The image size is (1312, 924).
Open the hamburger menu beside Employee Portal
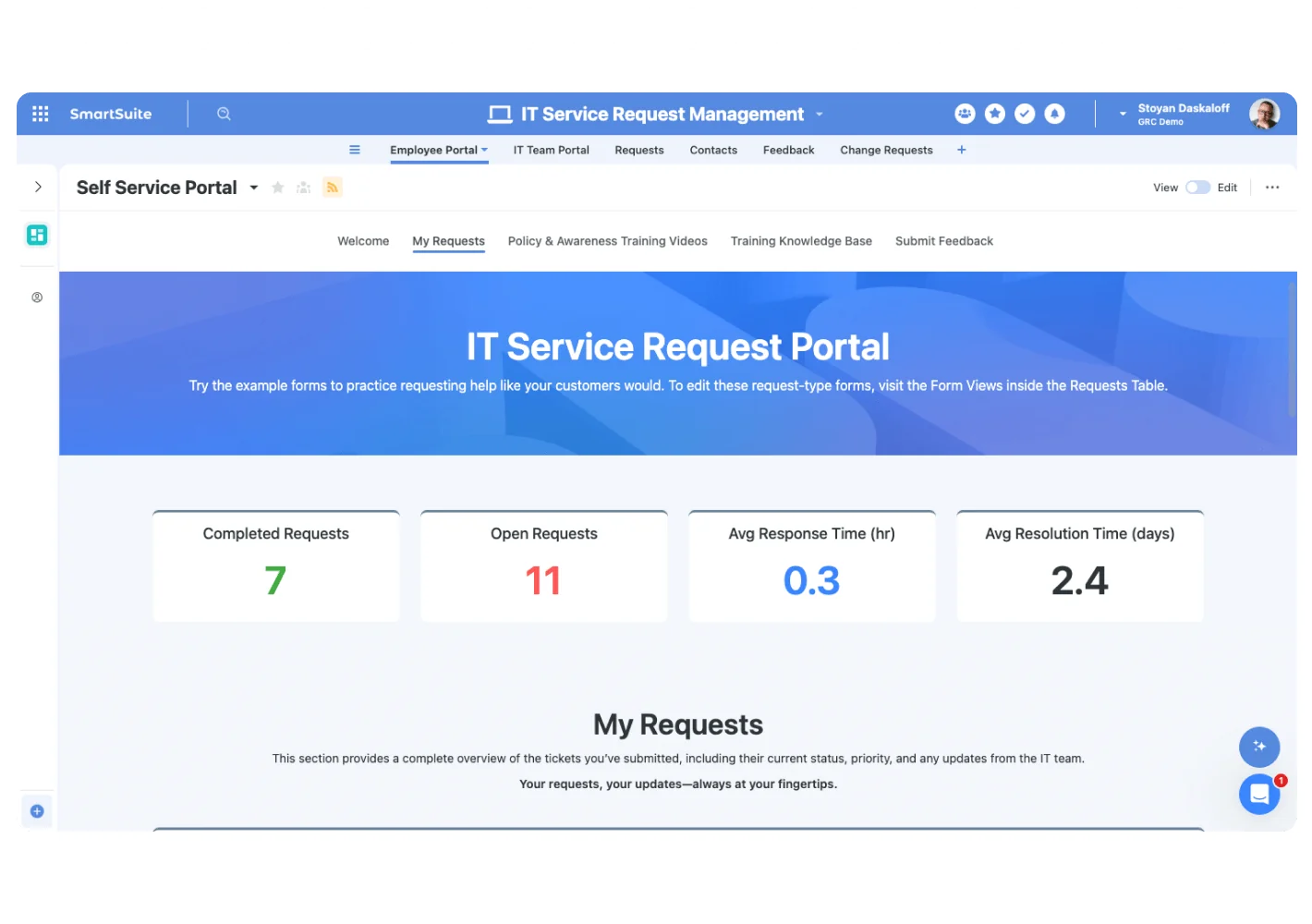point(355,150)
